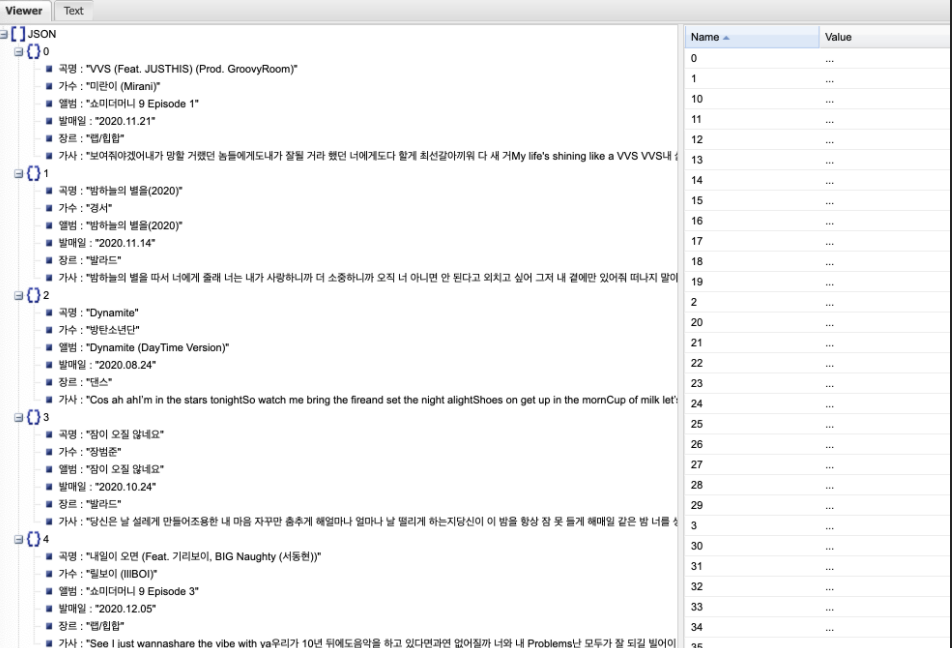Collapse object node 4
Screen dimensions: 952x648
[18, 539]
